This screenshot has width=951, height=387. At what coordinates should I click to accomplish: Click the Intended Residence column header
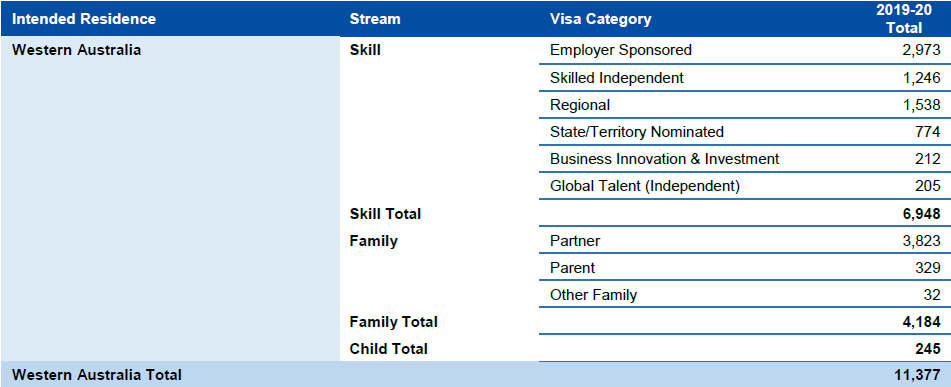point(84,19)
